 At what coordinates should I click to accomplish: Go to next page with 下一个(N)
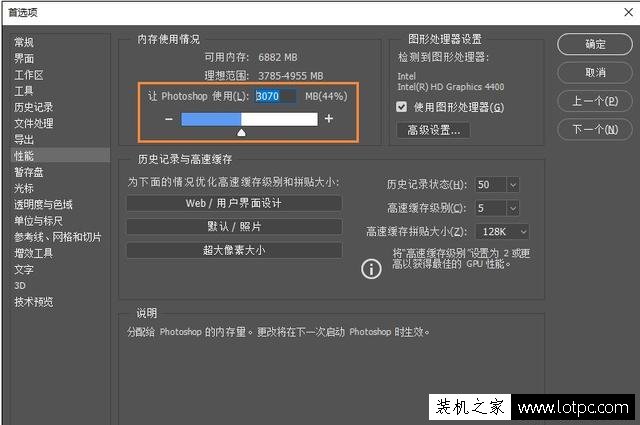tap(595, 130)
